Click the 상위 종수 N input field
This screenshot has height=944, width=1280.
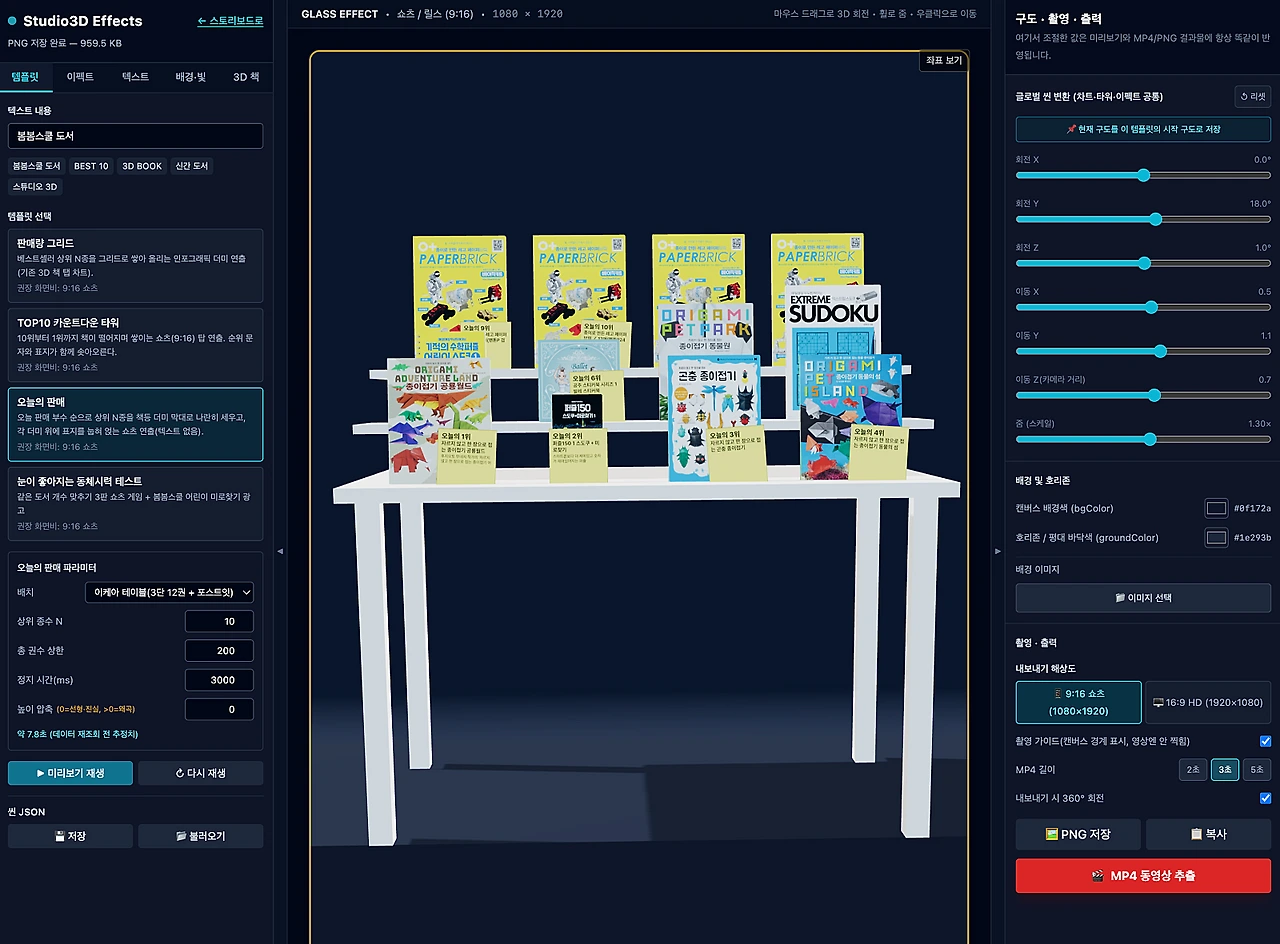tap(219, 622)
